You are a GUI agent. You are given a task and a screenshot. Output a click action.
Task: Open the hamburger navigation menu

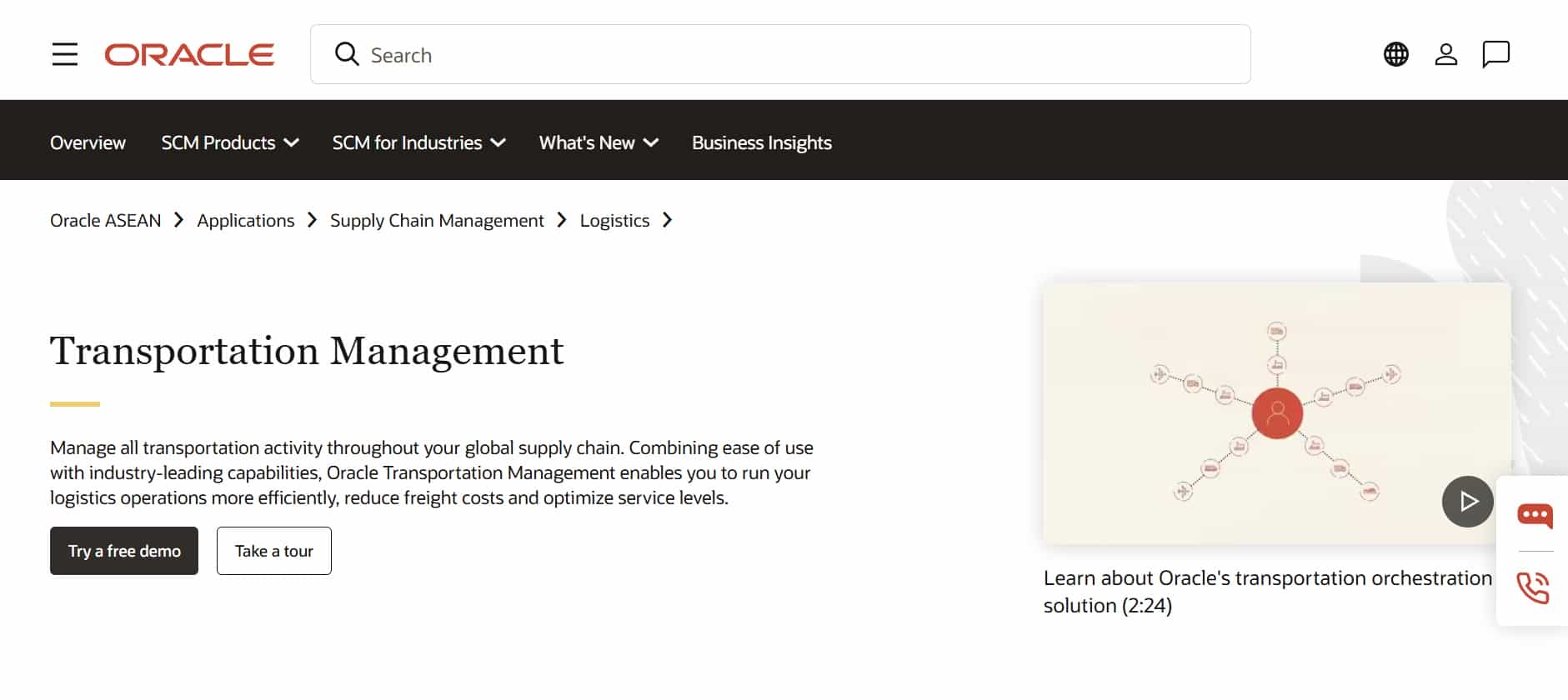coord(64,54)
